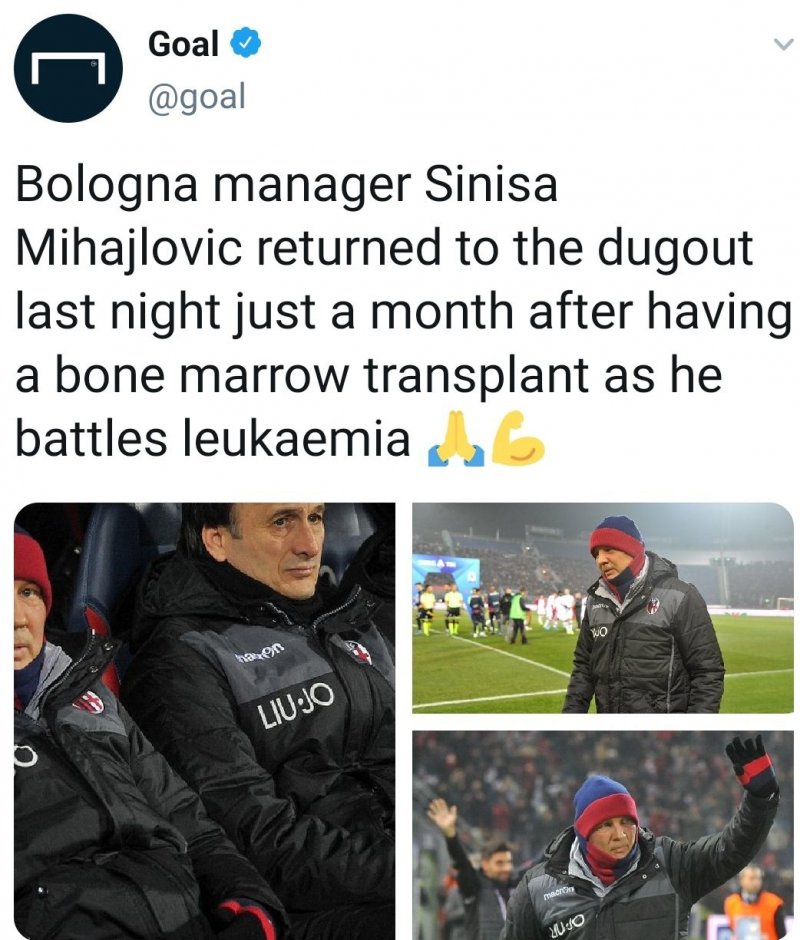The width and height of the screenshot is (800, 940).
Task: Click the Bologna crest on the grey jacket
Action: point(357,651)
